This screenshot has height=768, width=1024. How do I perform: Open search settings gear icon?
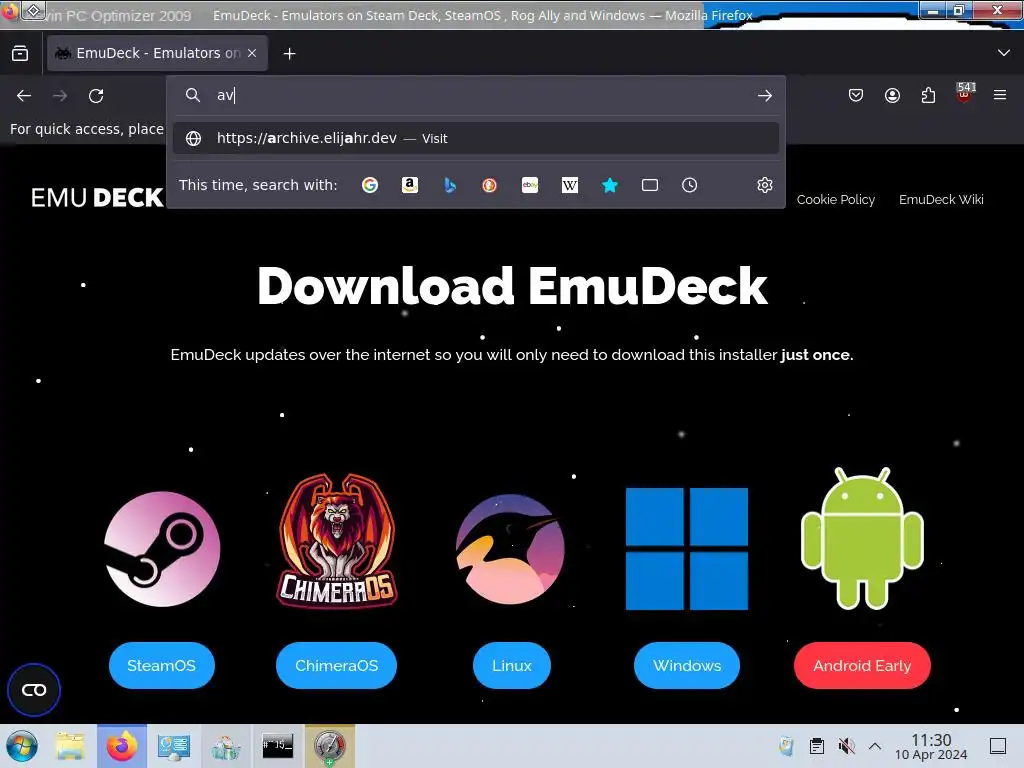point(765,185)
